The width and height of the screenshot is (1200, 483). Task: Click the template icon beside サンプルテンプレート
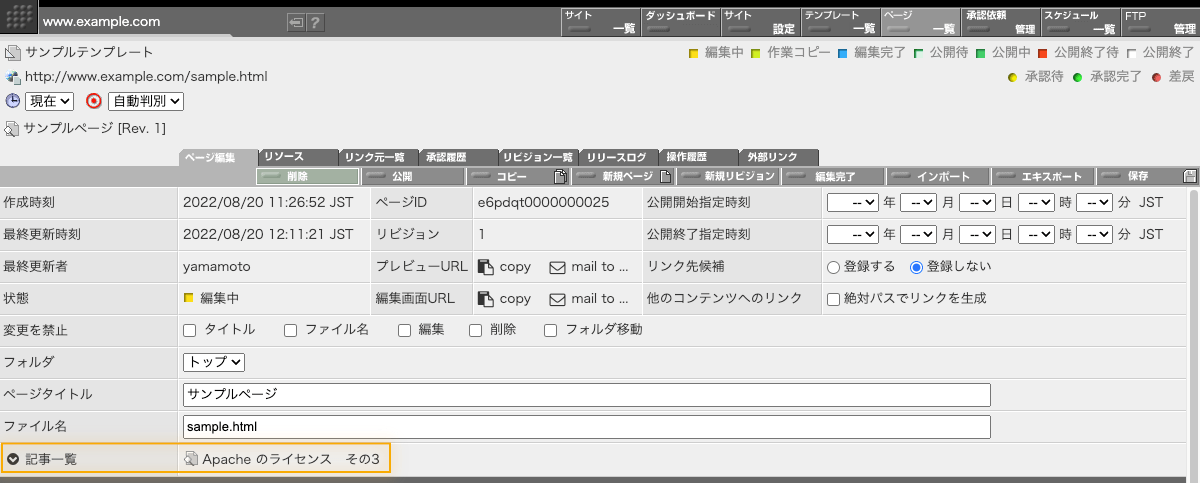[13, 52]
